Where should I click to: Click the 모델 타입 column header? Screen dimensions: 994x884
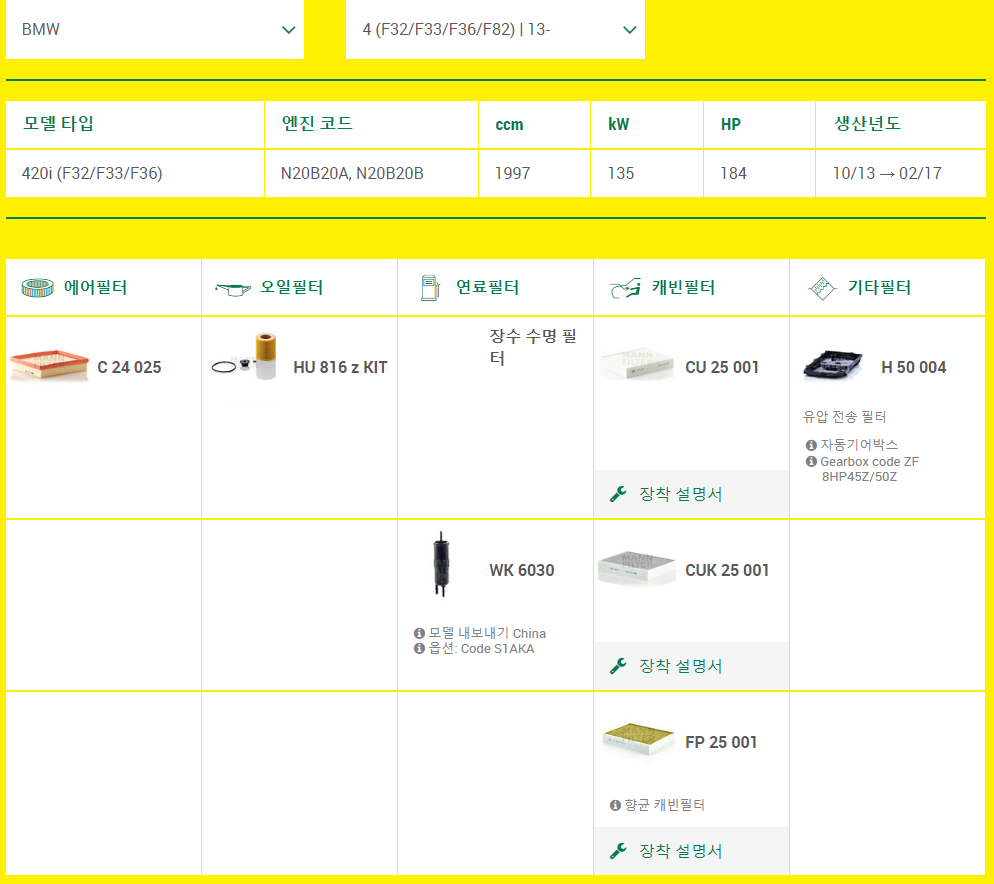[x=58, y=123]
